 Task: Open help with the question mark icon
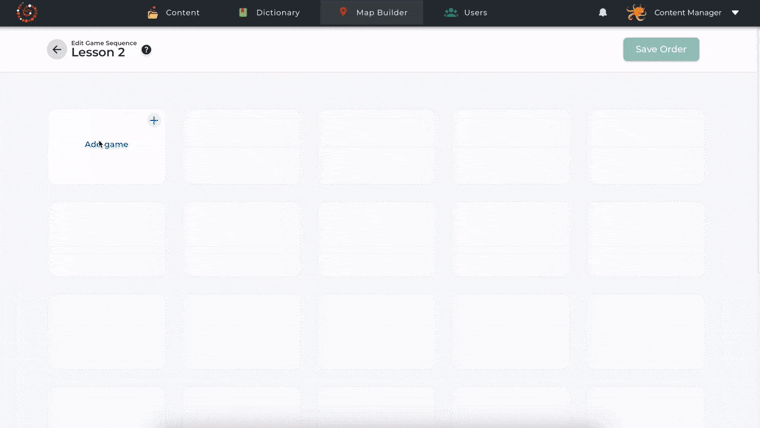(146, 50)
